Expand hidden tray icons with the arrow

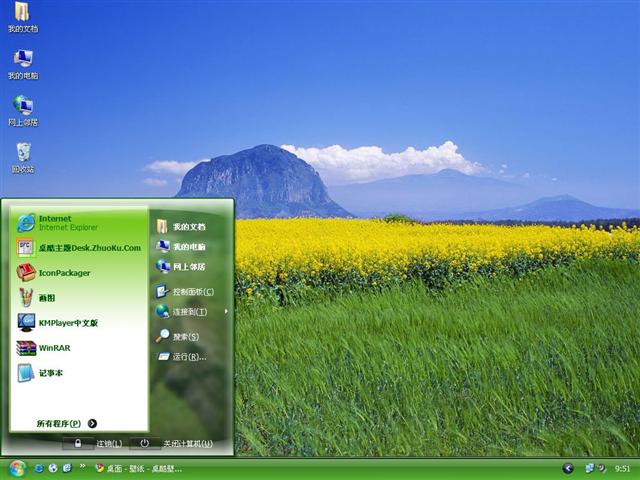[x=568, y=468]
